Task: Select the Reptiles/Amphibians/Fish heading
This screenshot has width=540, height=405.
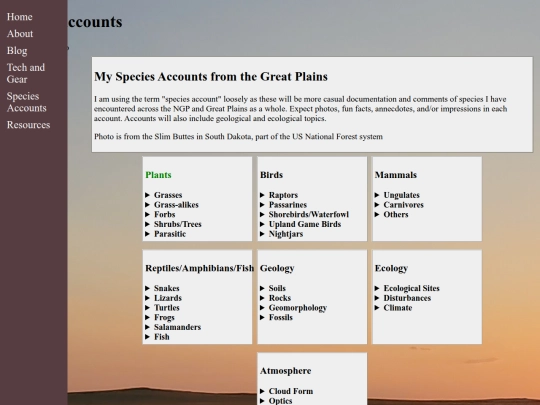Action: pyautogui.click(x=200, y=268)
